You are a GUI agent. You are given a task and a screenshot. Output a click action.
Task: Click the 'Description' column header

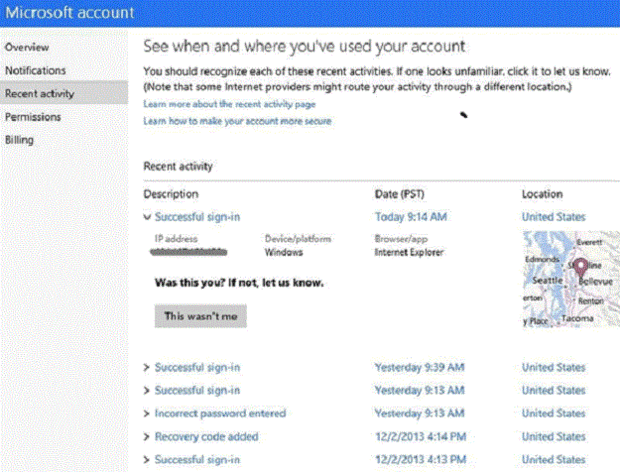pos(171,194)
